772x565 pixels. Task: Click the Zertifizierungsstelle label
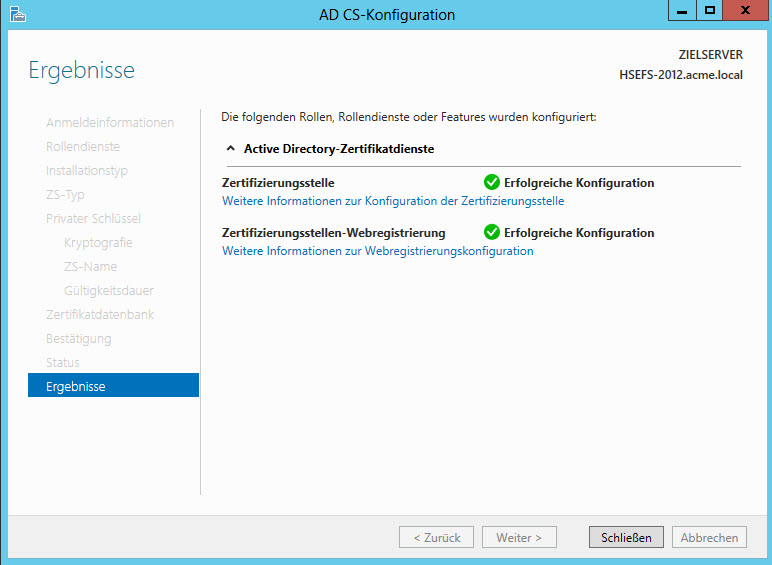pos(278,183)
